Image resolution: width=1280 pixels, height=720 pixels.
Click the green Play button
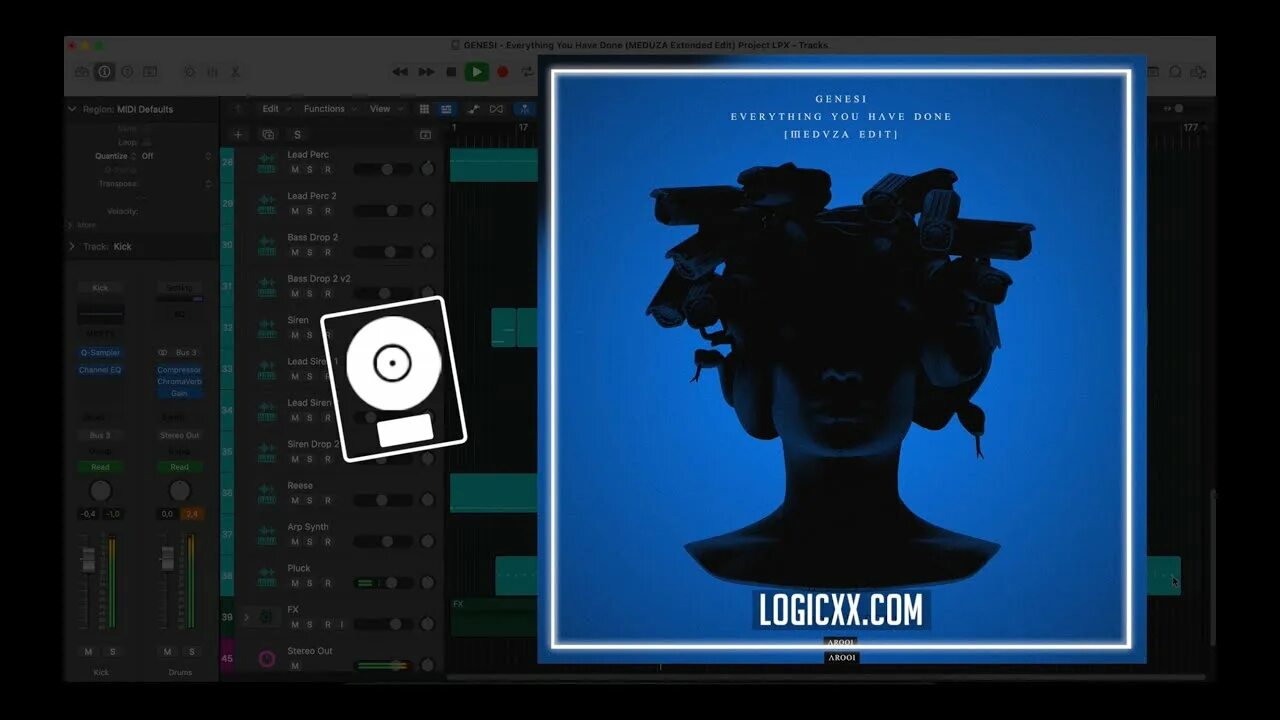click(477, 72)
